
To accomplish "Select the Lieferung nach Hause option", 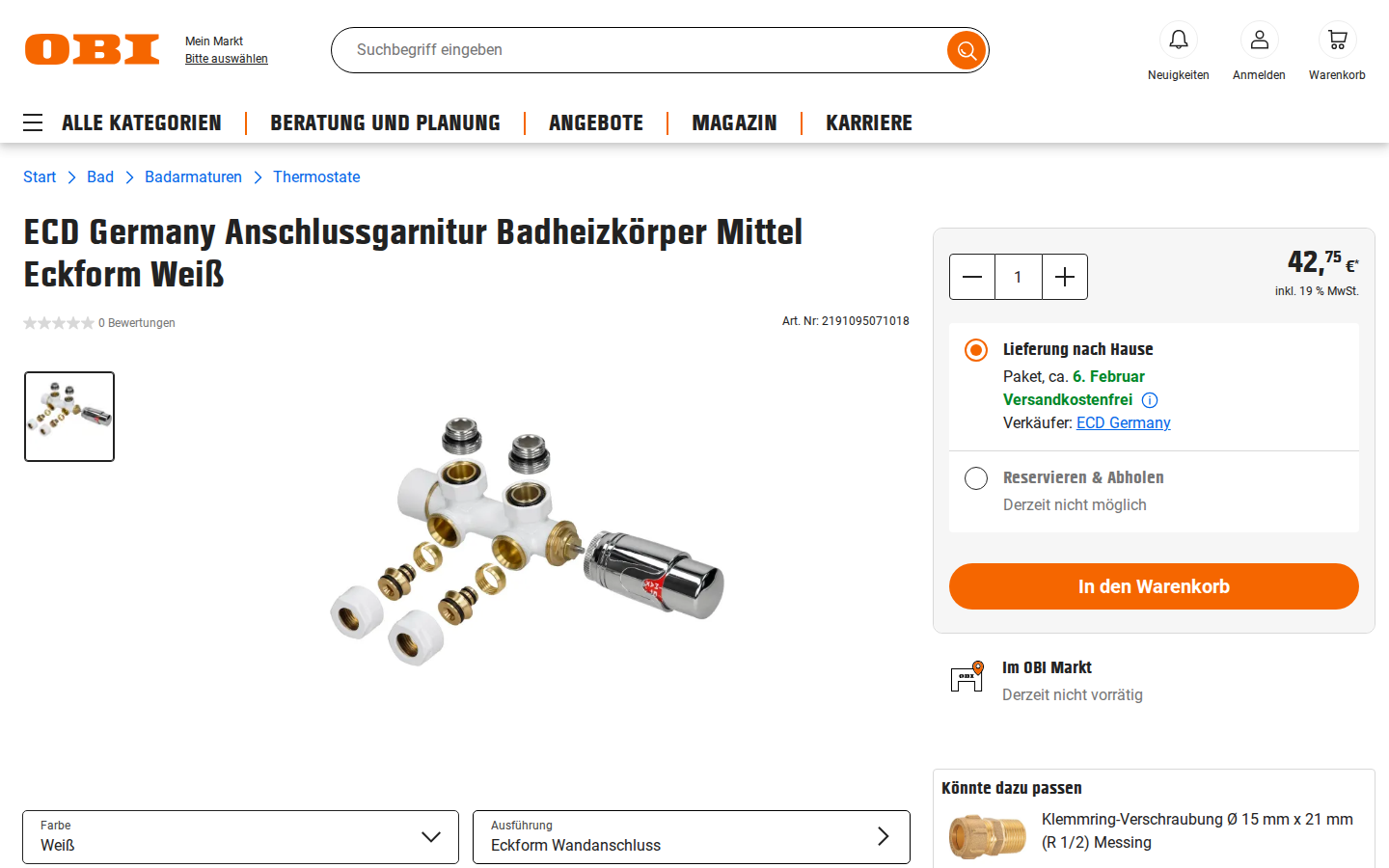I will [x=976, y=350].
